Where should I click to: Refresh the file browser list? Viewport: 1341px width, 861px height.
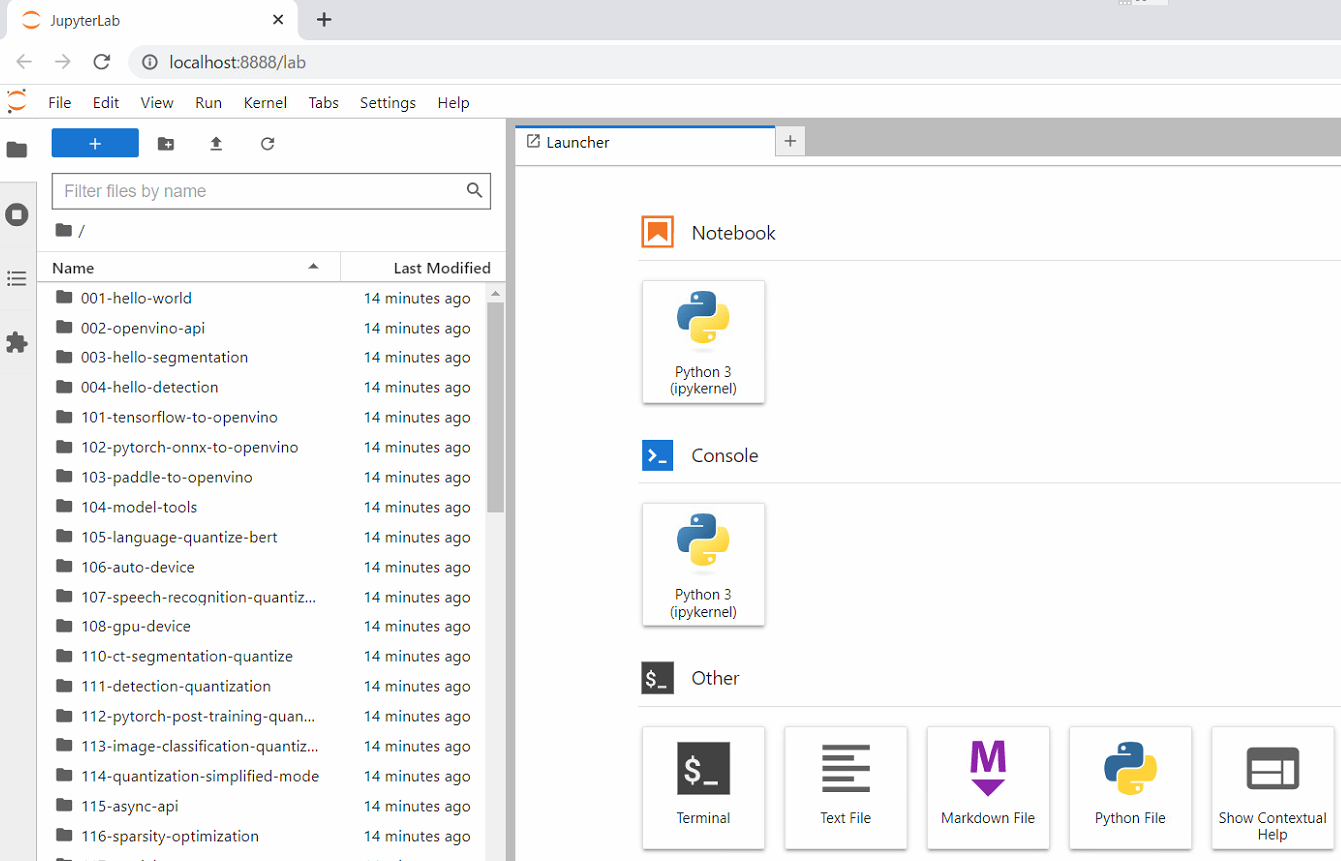[x=267, y=144]
